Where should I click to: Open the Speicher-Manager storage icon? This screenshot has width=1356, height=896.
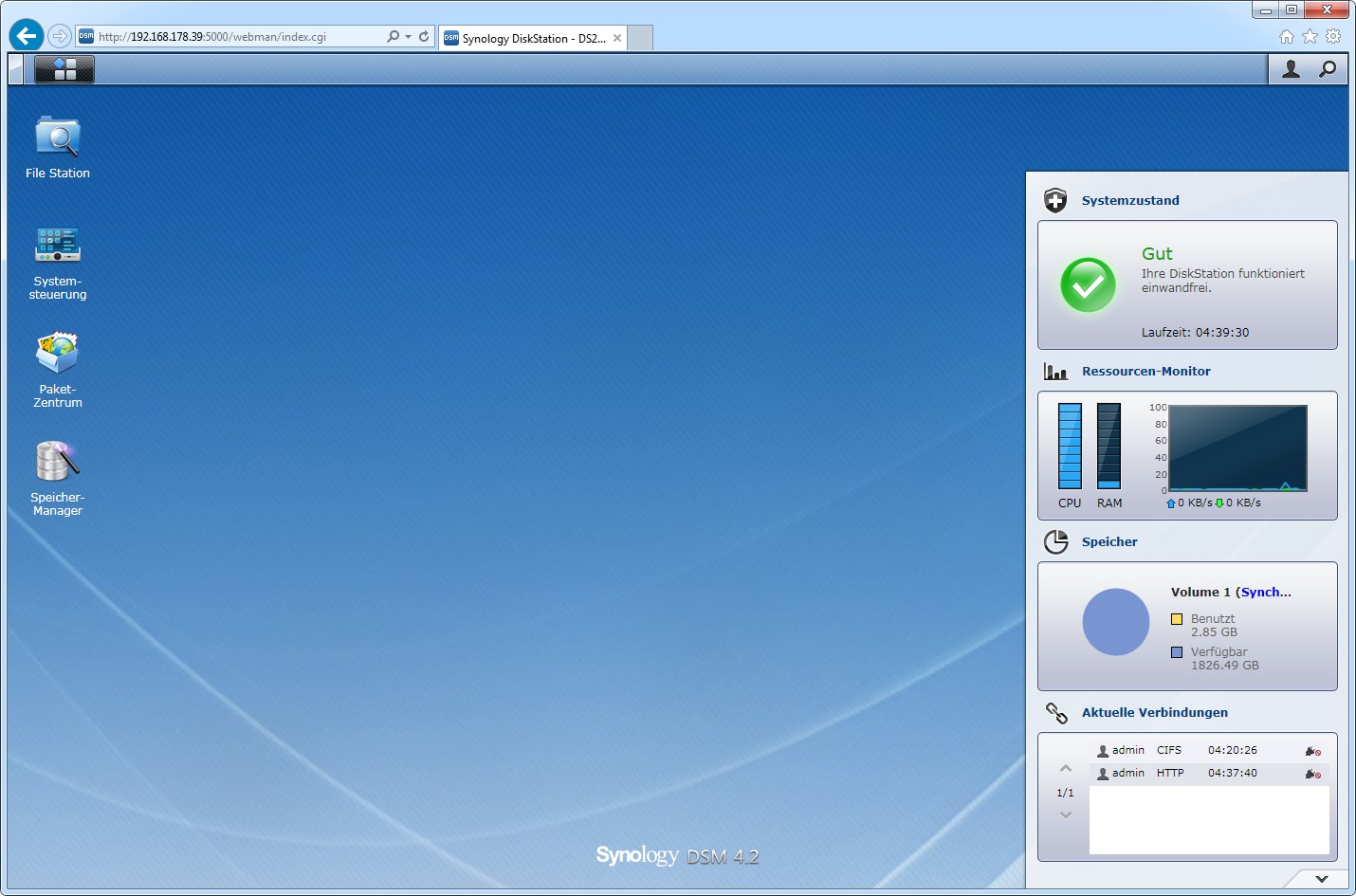58,461
